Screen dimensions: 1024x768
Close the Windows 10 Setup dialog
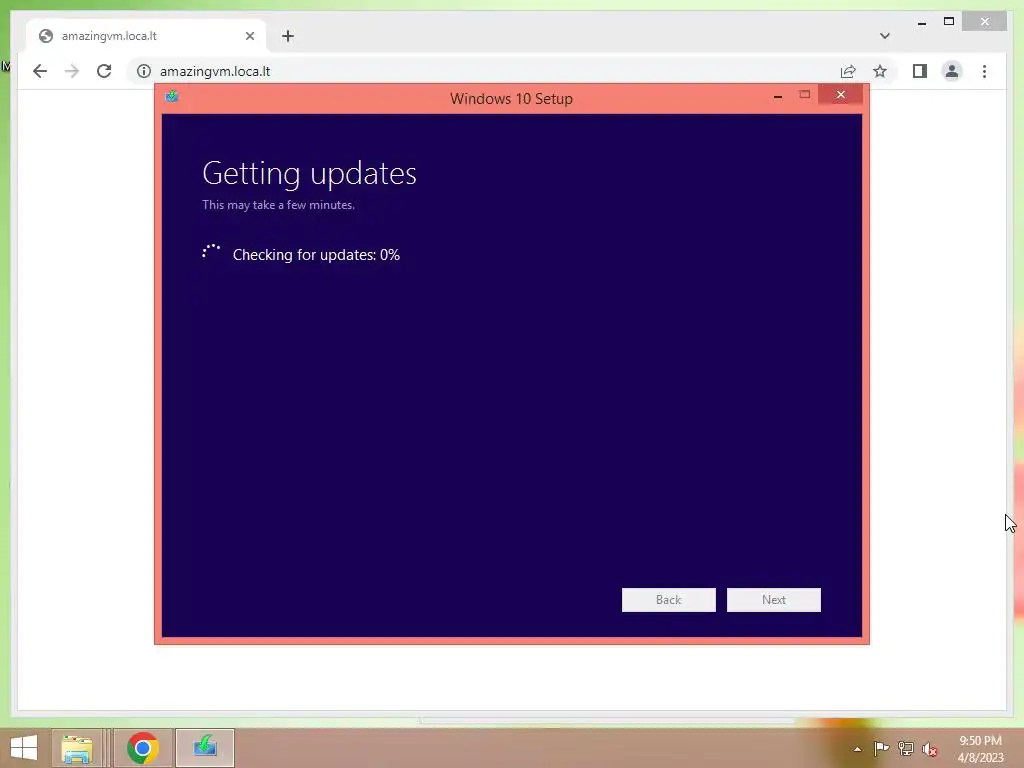pyautogui.click(x=840, y=95)
